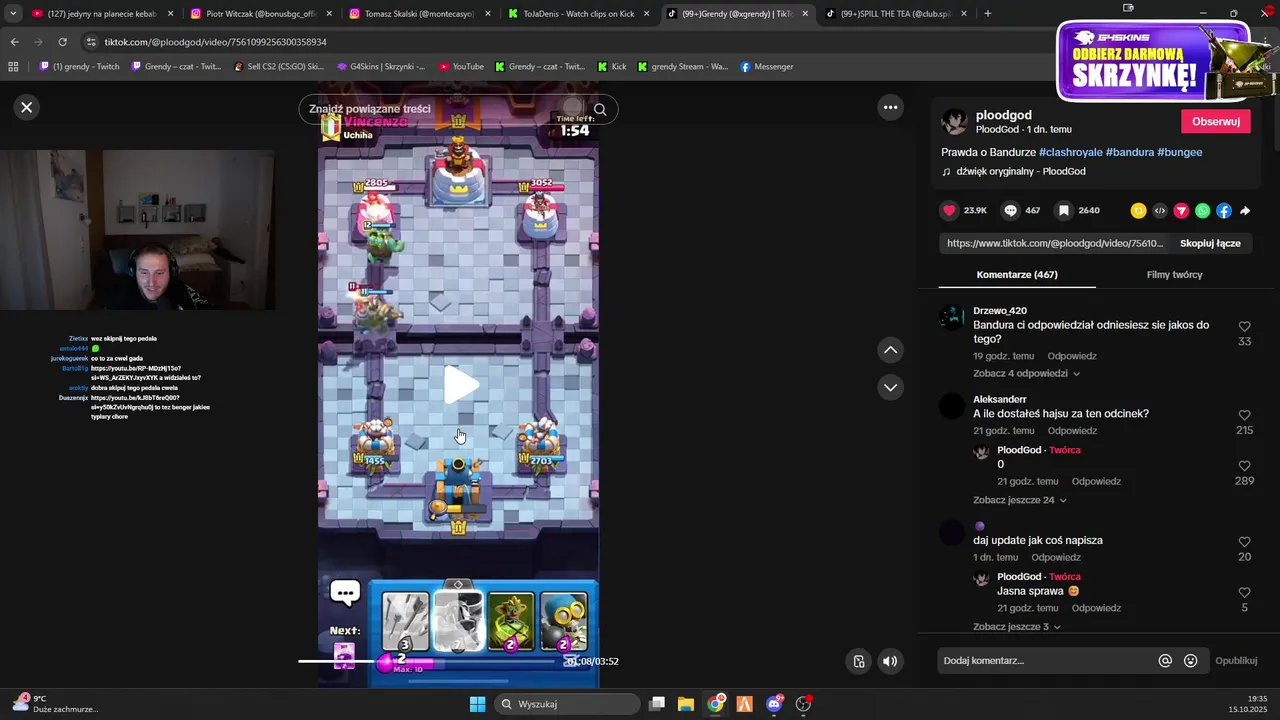Open File Explorer from taskbar

coord(686,704)
